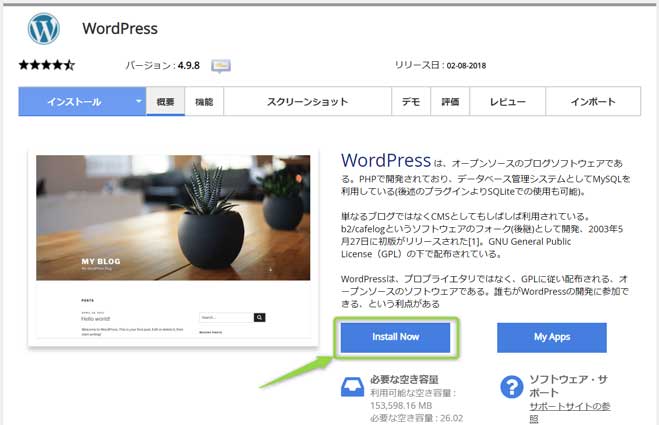Image resolution: width=659 pixels, height=425 pixels.
Task: Open the サポートサイトの参照 link
Action: point(569,412)
